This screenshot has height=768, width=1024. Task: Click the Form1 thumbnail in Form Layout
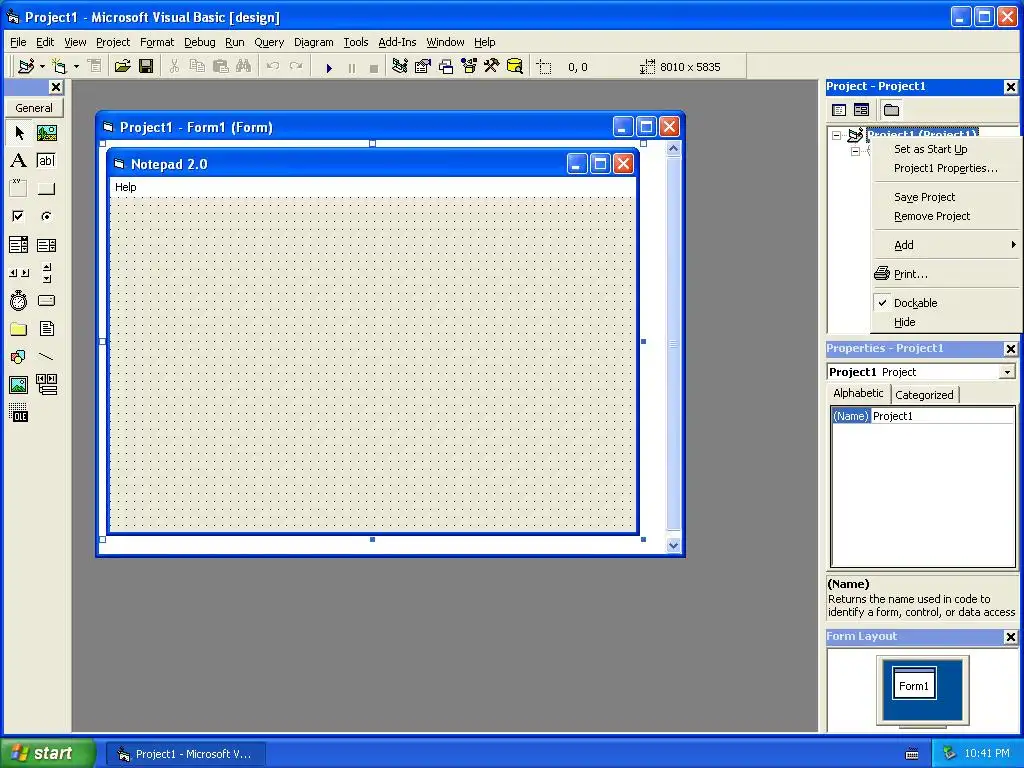point(914,684)
